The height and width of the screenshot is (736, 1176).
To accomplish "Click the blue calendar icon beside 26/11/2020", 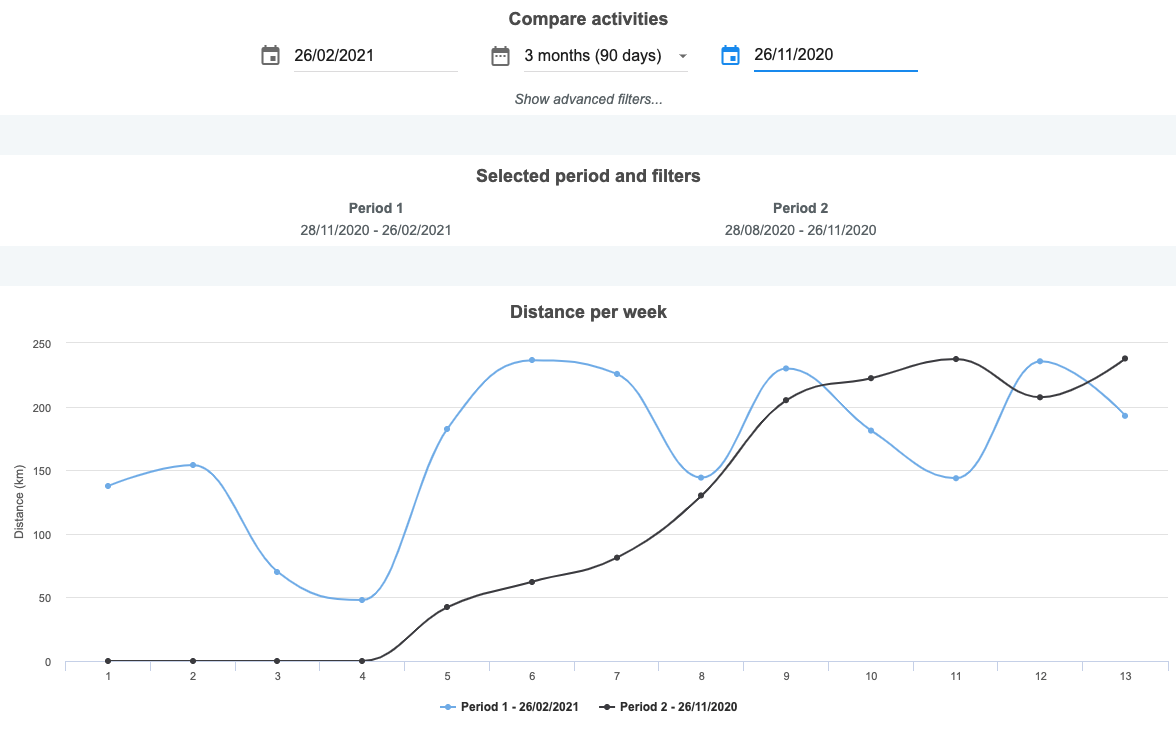I will tap(730, 56).
